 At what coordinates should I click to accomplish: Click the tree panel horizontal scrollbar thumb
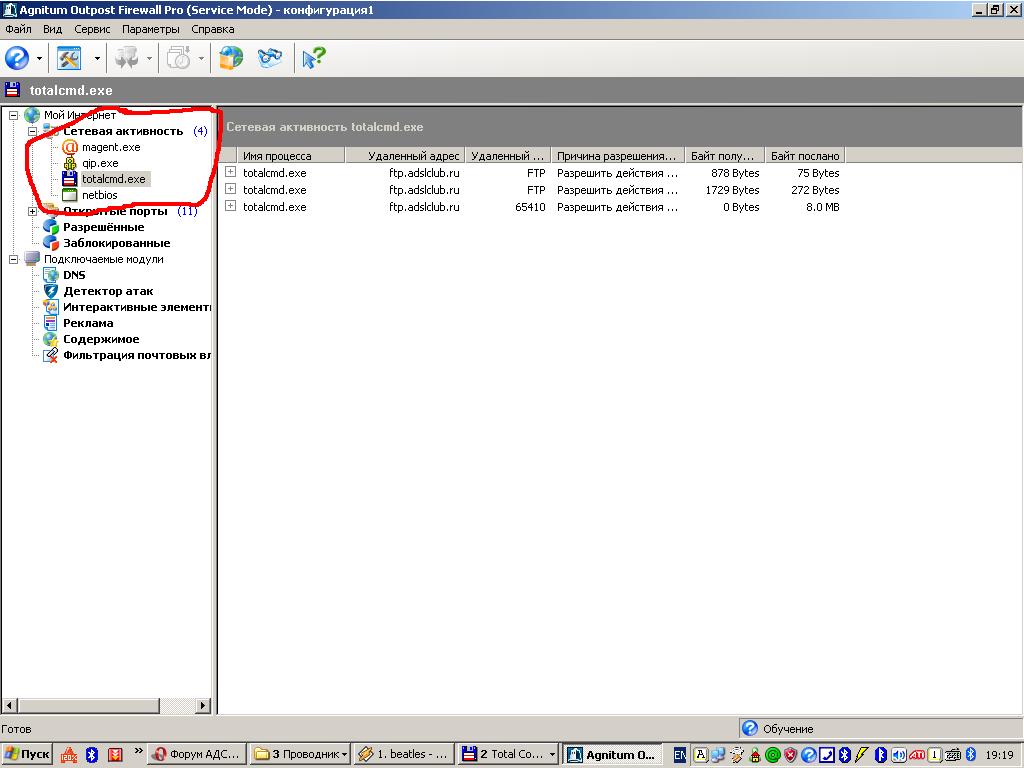pos(89,705)
